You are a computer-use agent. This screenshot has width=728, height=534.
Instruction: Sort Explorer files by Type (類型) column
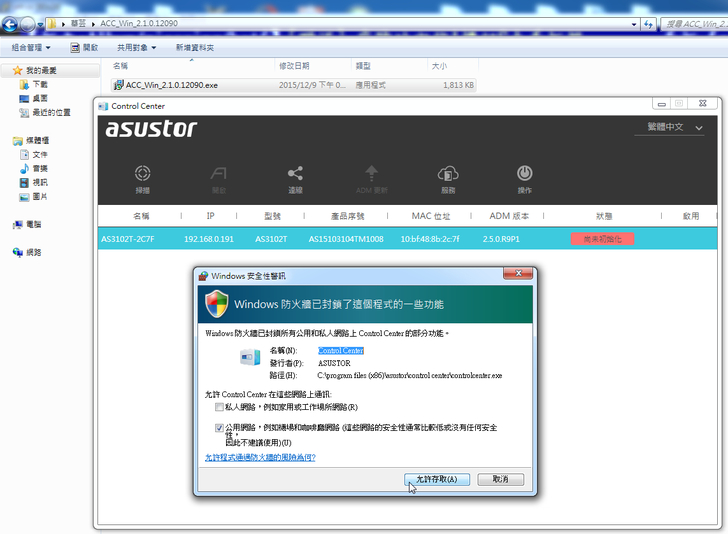(390, 66)
